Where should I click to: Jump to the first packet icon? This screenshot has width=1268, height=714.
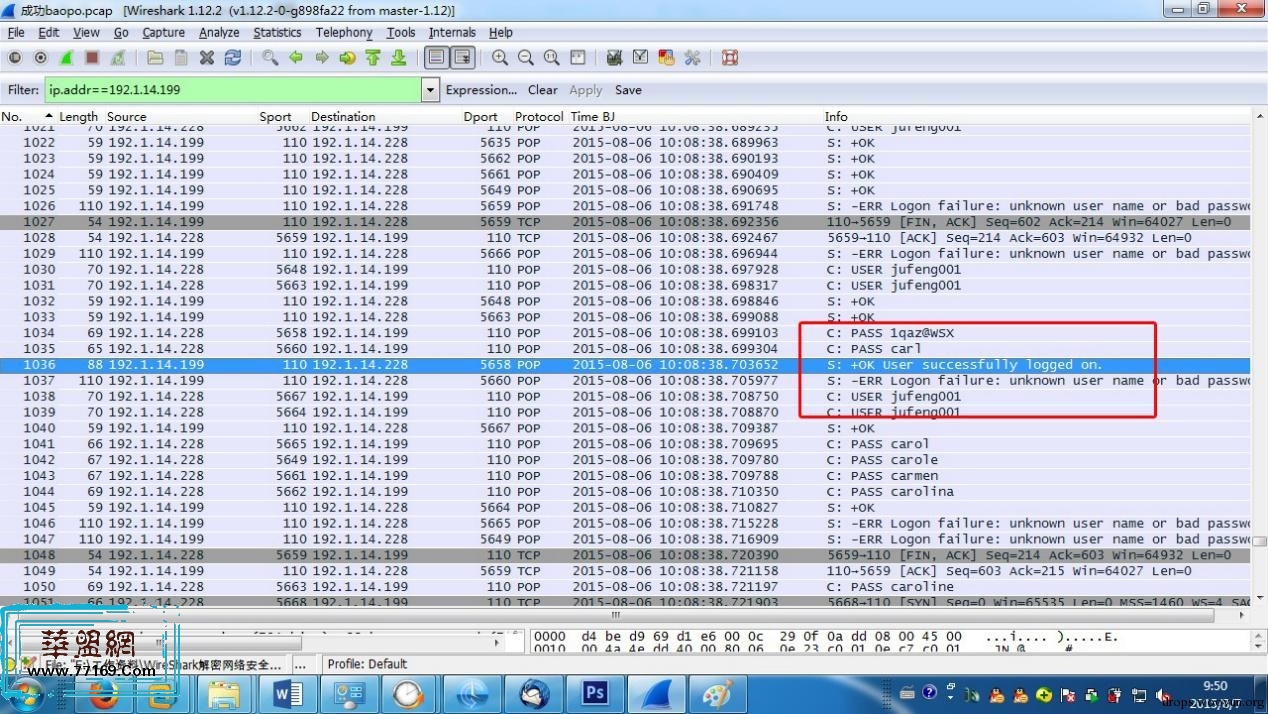coord(373,58)
